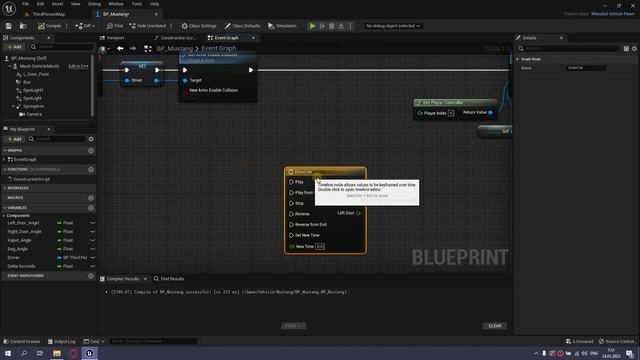Click the Play input pin on timeline
This screenshot has height=360, width=640.
click(x=291, y=182)
